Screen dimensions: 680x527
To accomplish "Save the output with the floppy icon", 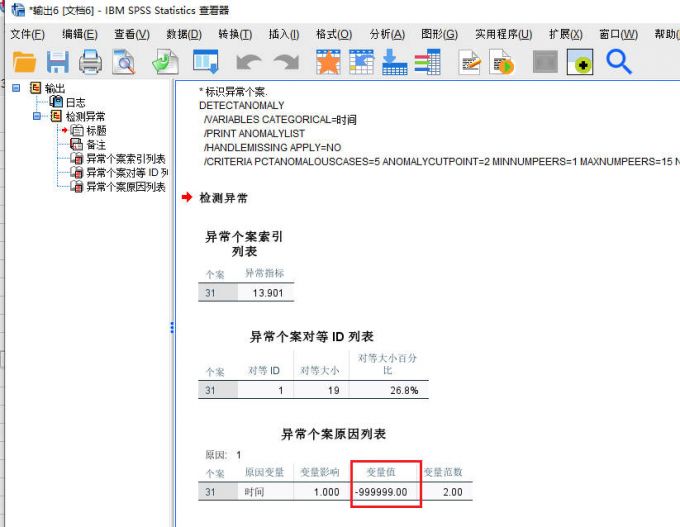I will 57,62.
